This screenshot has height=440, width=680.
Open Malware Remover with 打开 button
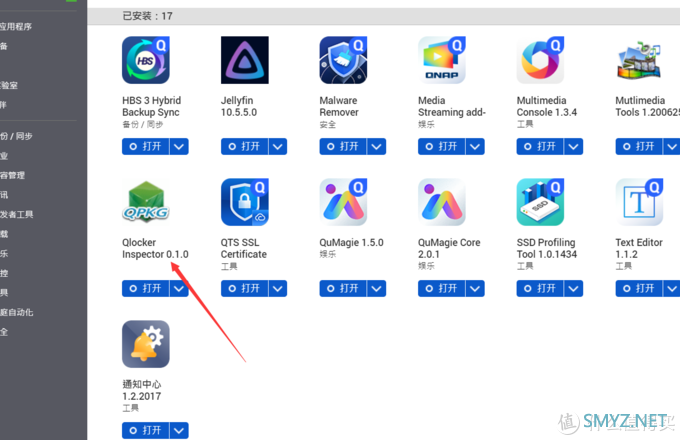tap(343, 147)
